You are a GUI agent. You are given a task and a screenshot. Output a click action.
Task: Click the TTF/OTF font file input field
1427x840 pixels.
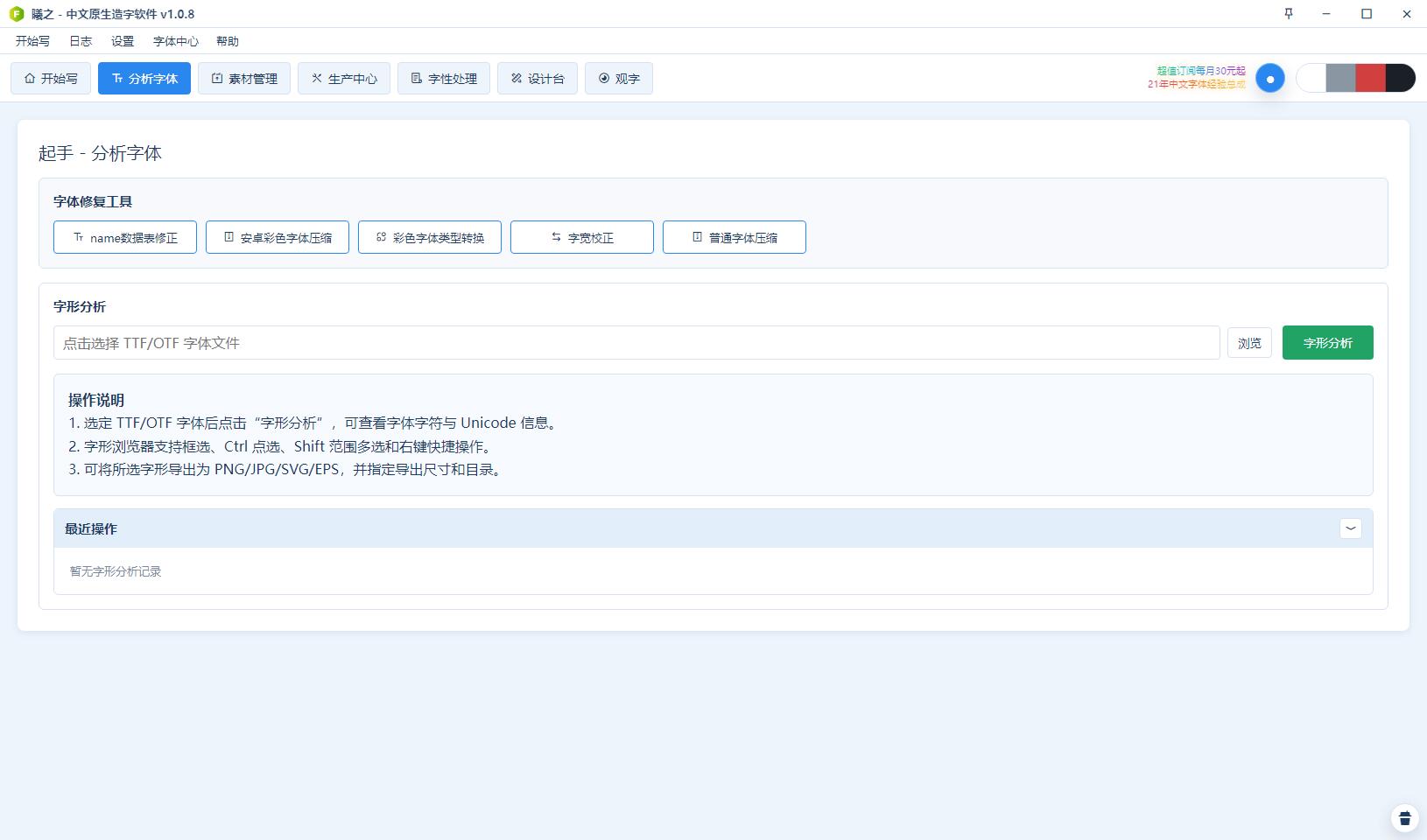pos(636,343)
